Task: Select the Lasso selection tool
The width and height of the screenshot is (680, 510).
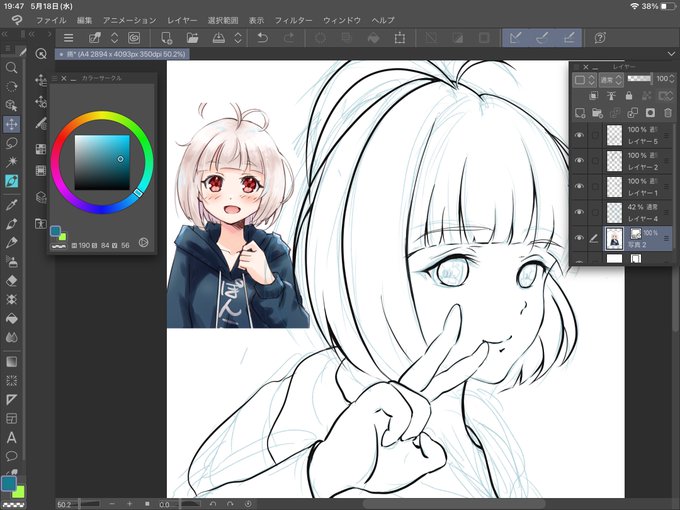Action: [x=11, y=143]
